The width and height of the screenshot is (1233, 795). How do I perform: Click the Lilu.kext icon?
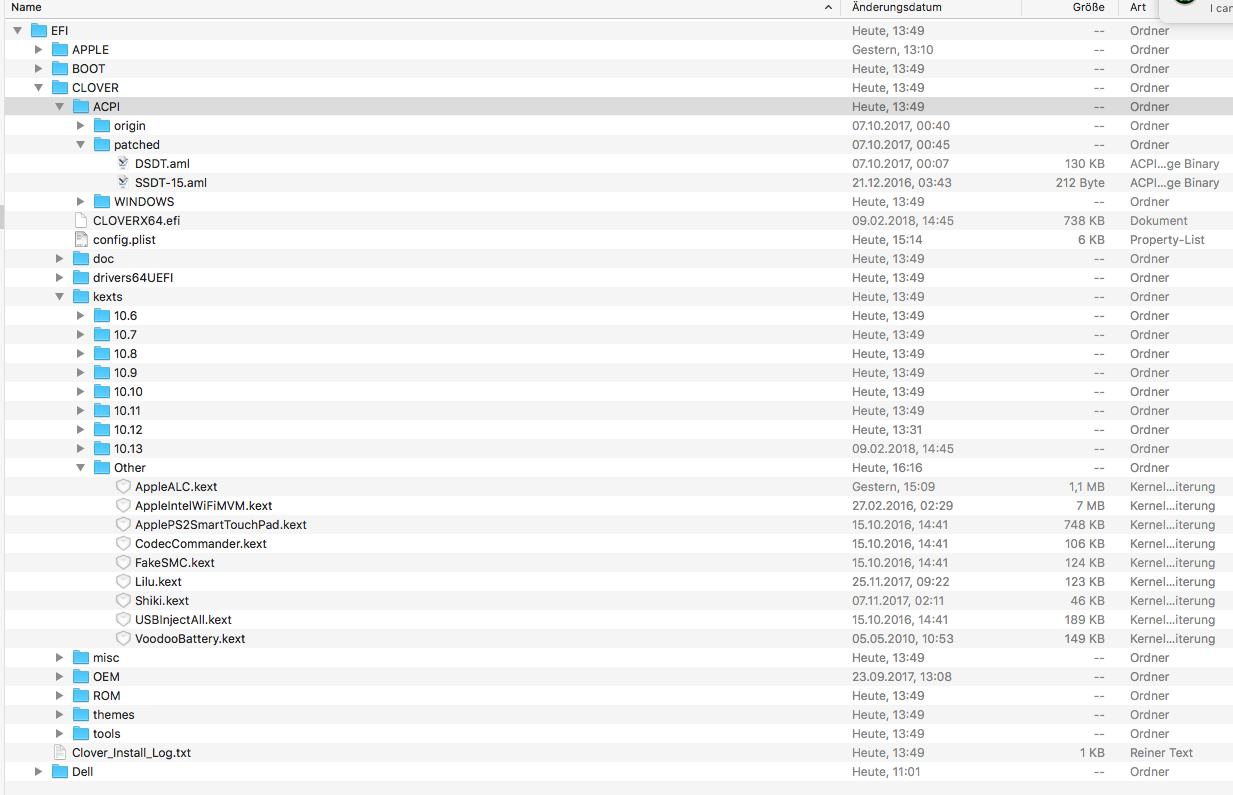coord(124,582)
